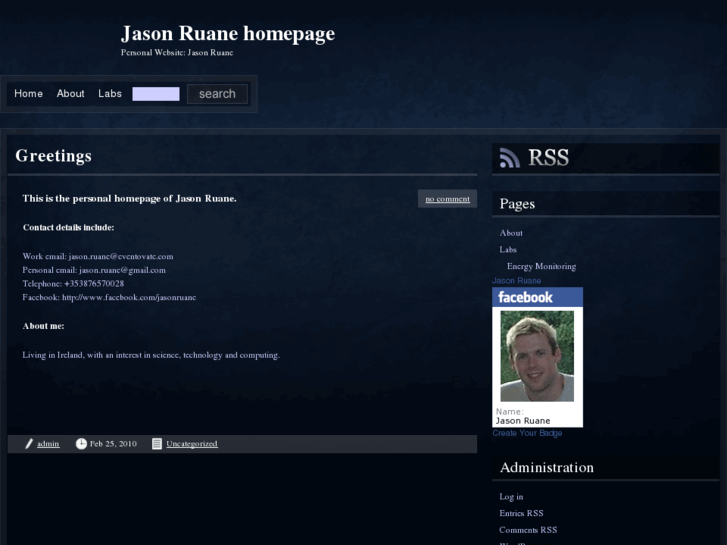The width and height of the screenshot is (727, 545).
Task: Click the clock icon beside Feb 25, 2010
Action: point(81,444)
